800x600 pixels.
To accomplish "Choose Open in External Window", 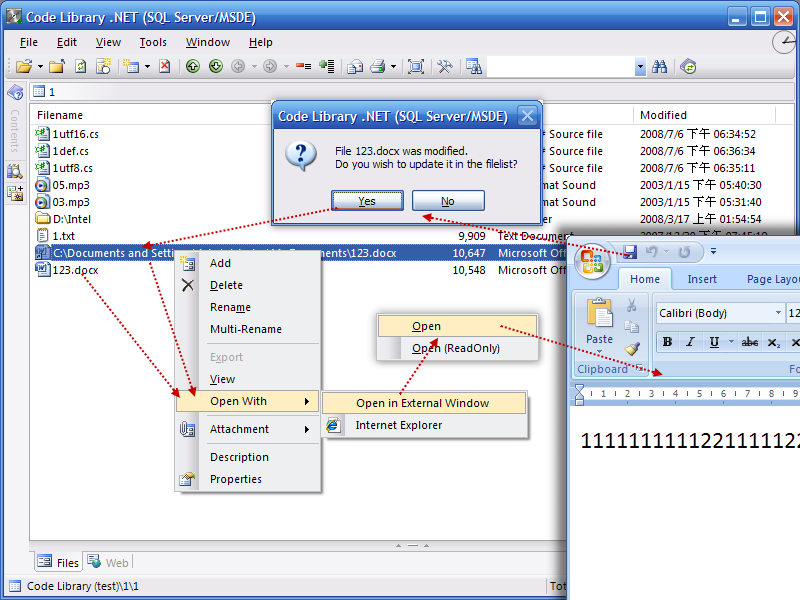I will tap(424, 403).
